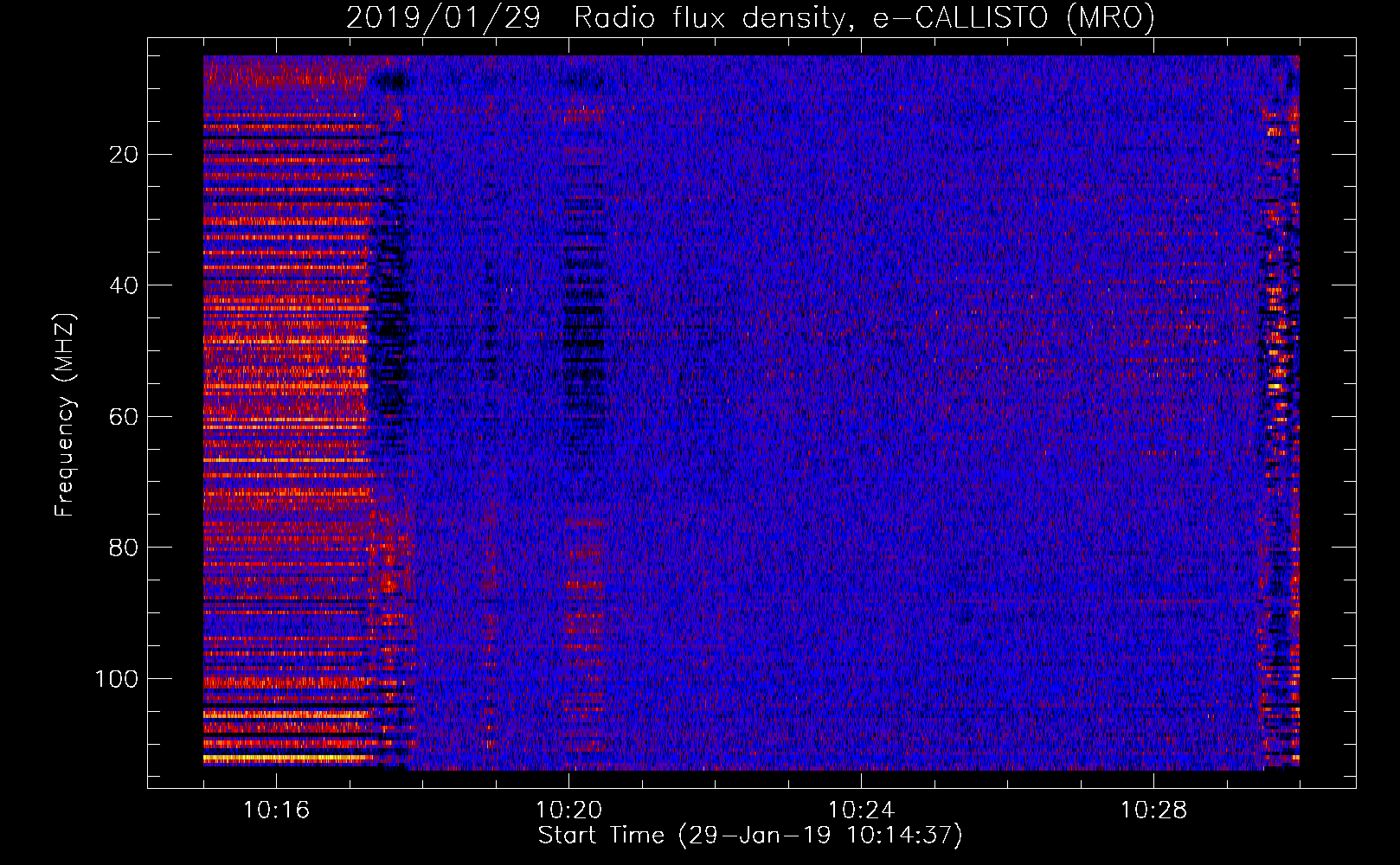Image resolution: width=1400 pixels, height=865 pixels.
Task: Click the 10:16 time tick label
Action: click(276, 811)
